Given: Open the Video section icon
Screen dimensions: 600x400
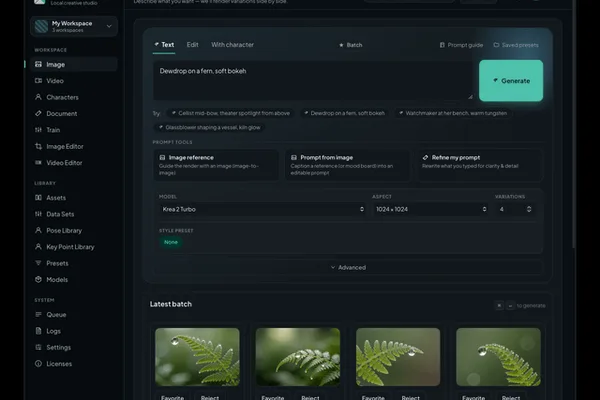Looking at the screenshot, I should [x=38, y=81].
